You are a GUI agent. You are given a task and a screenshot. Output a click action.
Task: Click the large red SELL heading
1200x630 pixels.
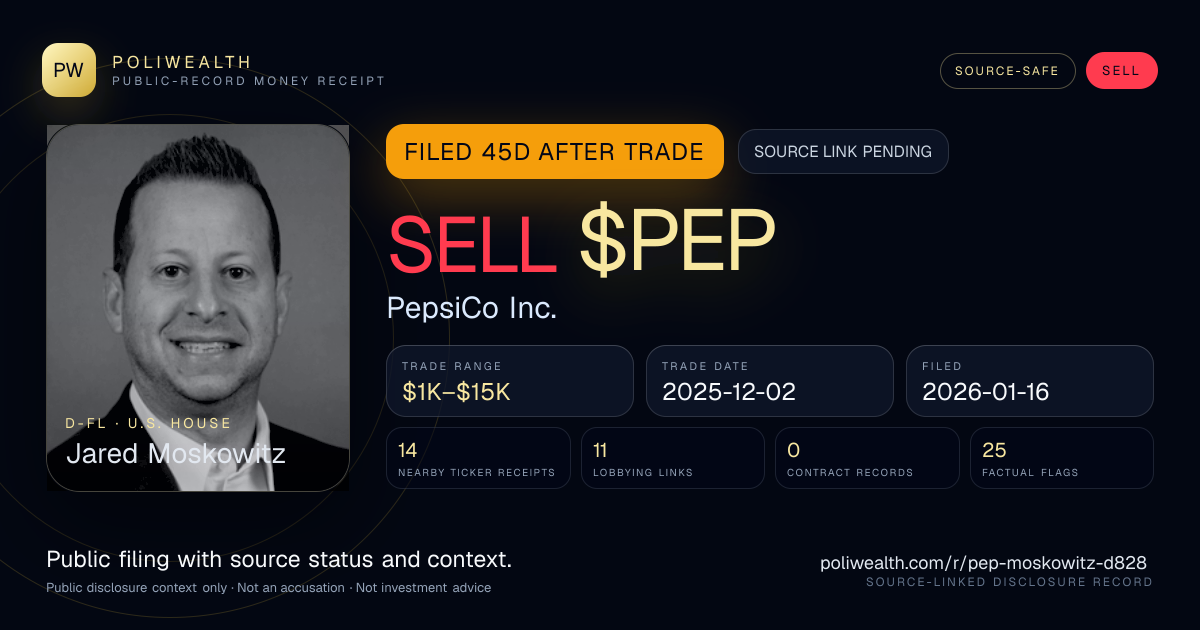click(x=473, y=243)
